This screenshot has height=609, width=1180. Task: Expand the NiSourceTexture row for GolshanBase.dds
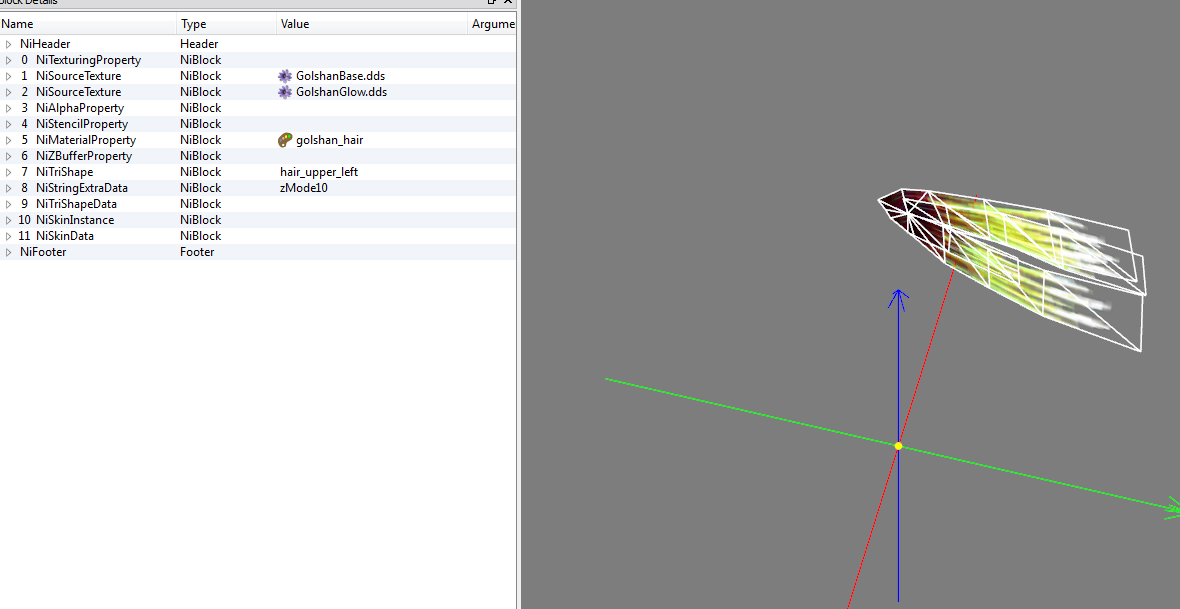click(x=8, y=76)
